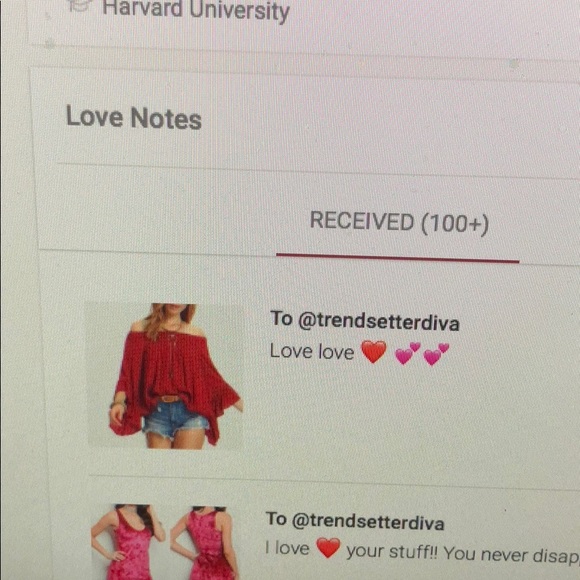Open @trendsetterdiva in the second love note
This screenshot has height=580, width=580.
click(368, 521)
